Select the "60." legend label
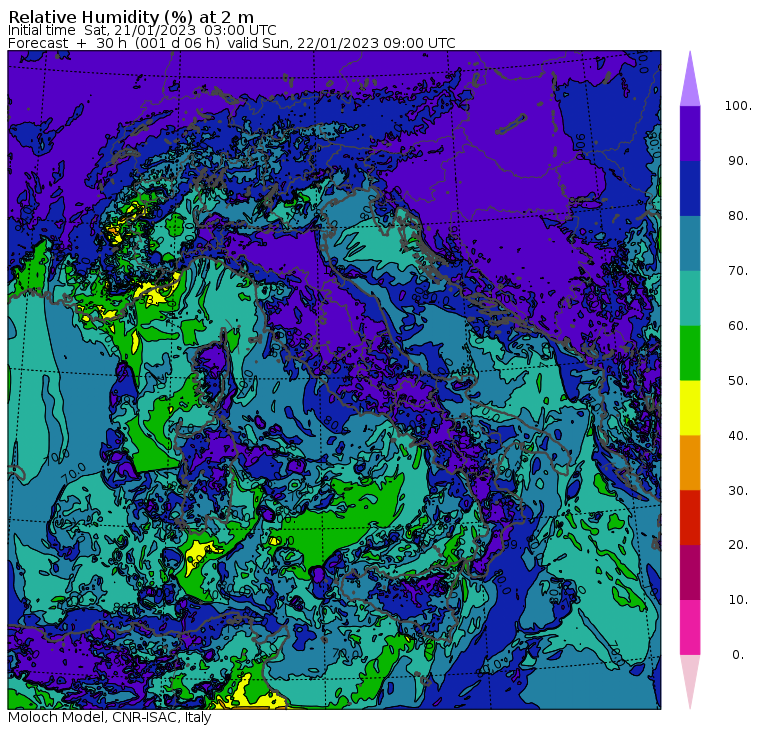Image resolution: width=760 pixels, height=731 pixels. (738, 325)
